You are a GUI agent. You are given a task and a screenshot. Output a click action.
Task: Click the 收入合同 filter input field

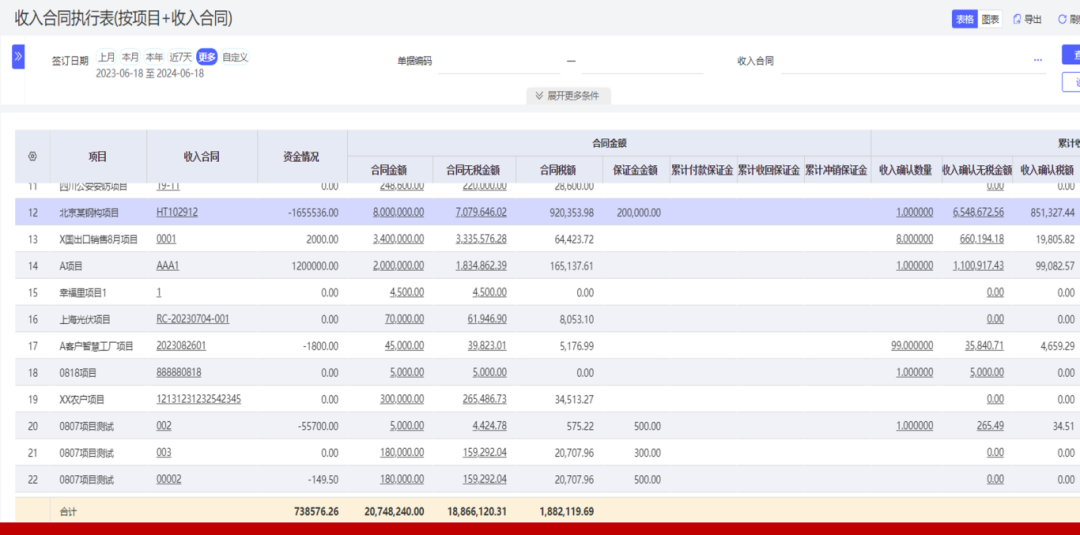(x=900, y=61)
